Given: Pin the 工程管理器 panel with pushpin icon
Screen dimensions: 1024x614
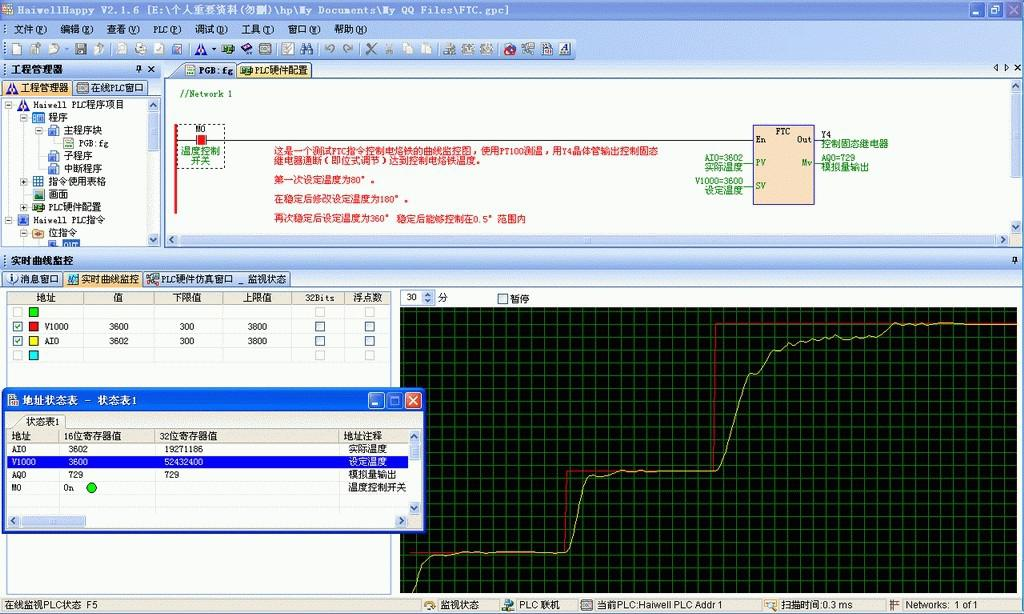Looking at the screenshot, I should [x=139, y=69].
